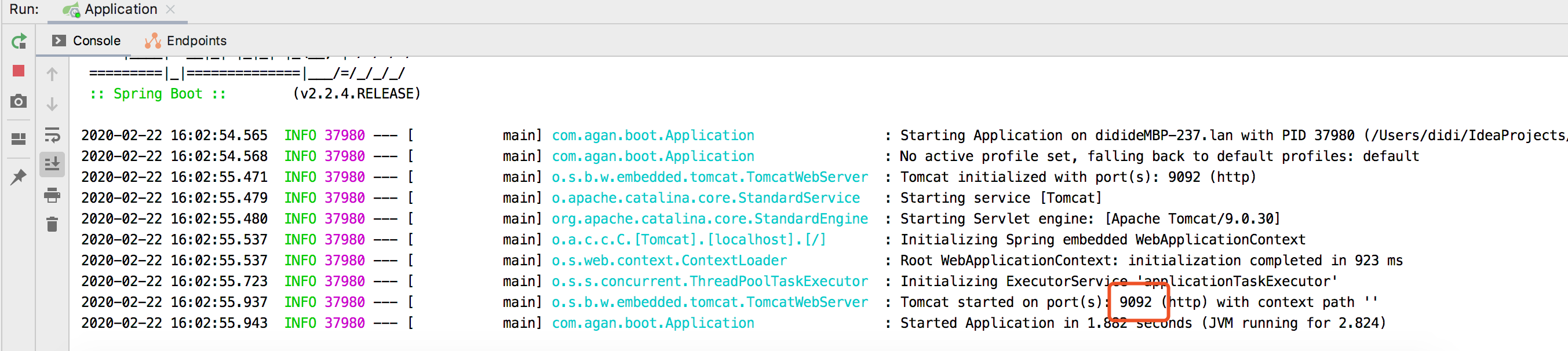
Task: Click the ':: Spring Boot ::' banner text
Action: pyautogui.click(x=158, y=94)
